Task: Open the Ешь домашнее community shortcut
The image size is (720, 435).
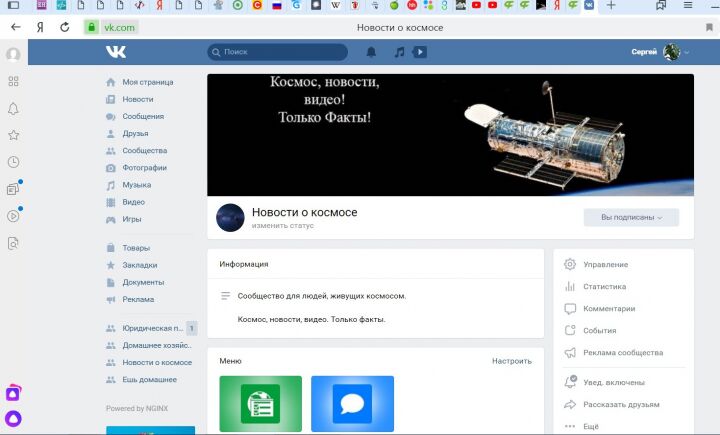Action: (149, 379)
